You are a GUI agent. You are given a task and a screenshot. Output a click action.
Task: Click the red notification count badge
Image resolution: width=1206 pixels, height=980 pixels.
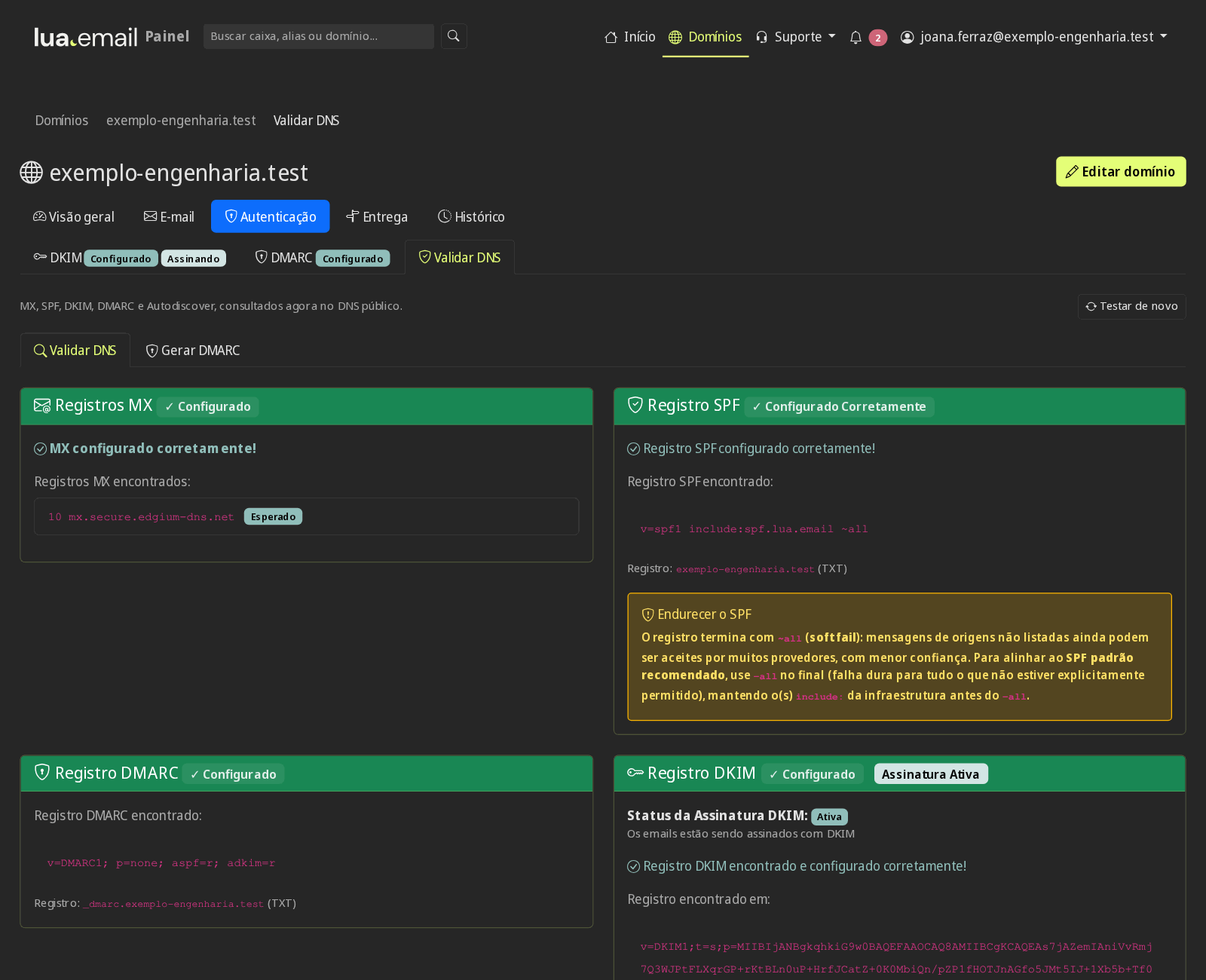(877, 38)
